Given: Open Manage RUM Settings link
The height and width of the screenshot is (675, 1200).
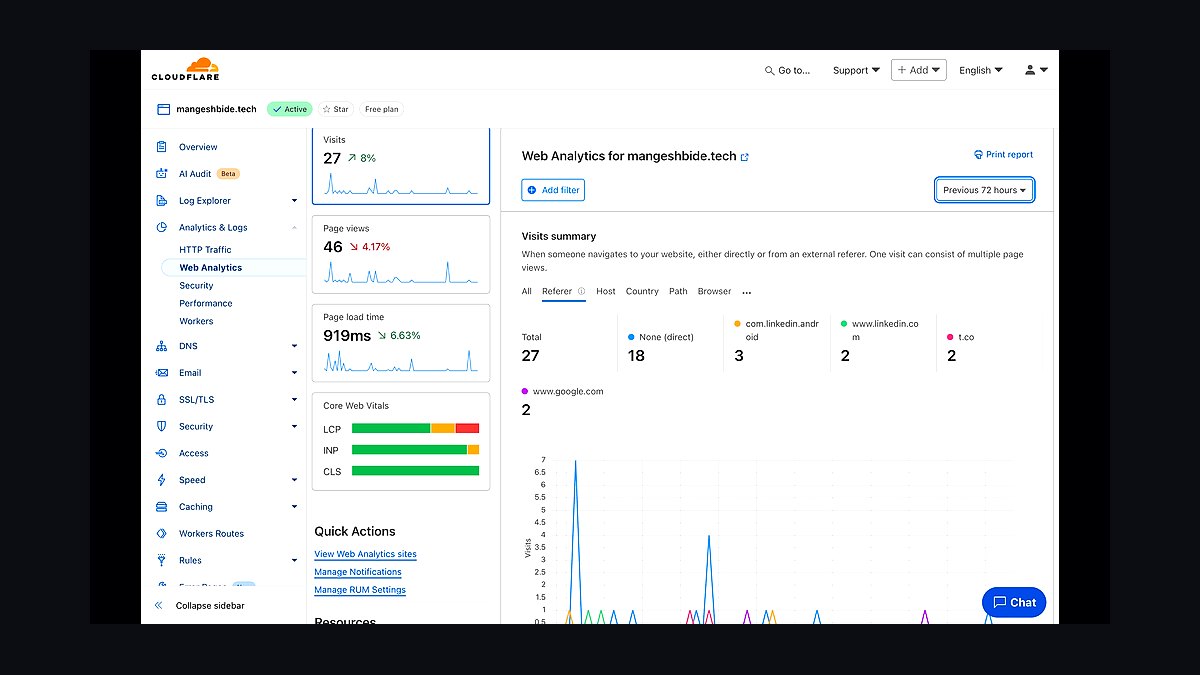Looking at the screenshot, I should 360,590.
